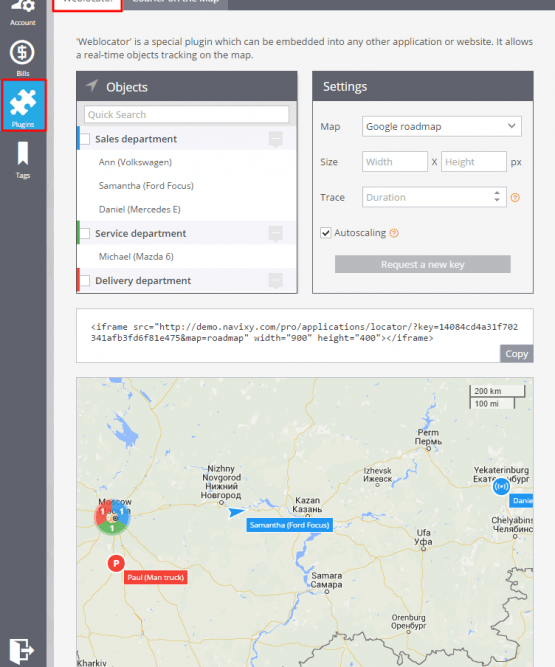The image size is (555, 667).
Task: Click the Autoscaling help question icon
Action: [x=394, y=233]
